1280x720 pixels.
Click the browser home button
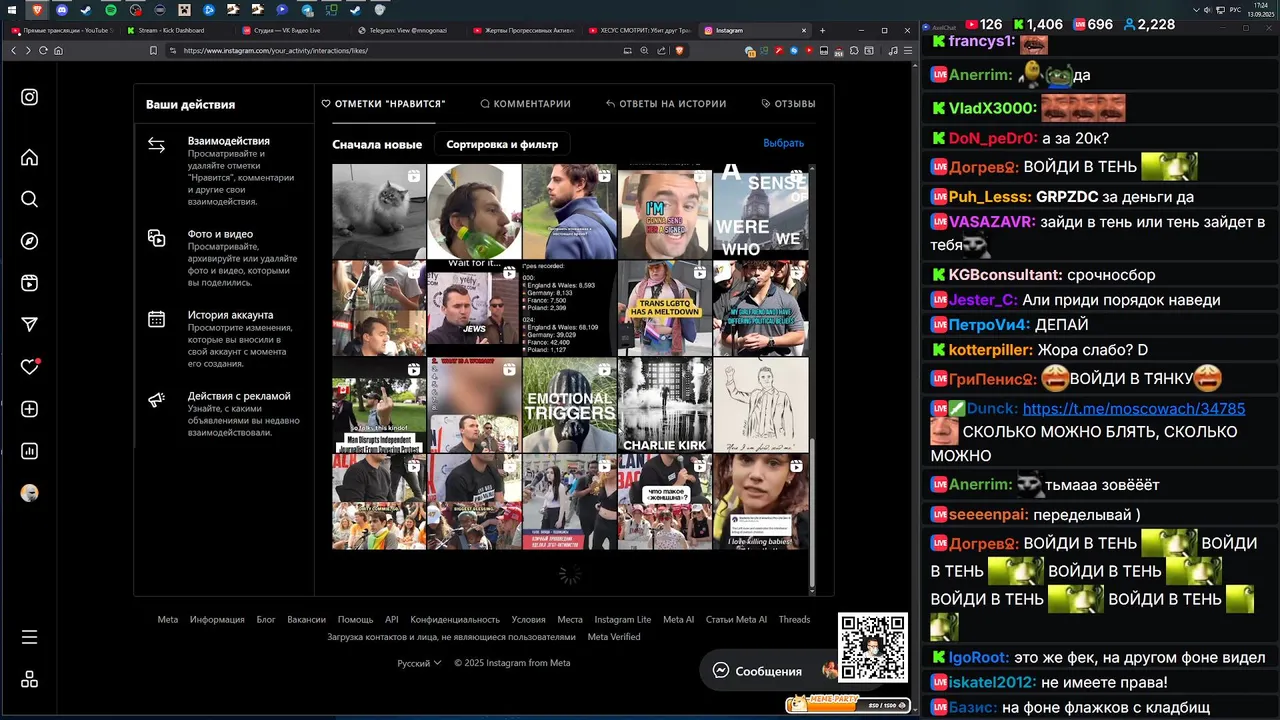tap(59, 50)
